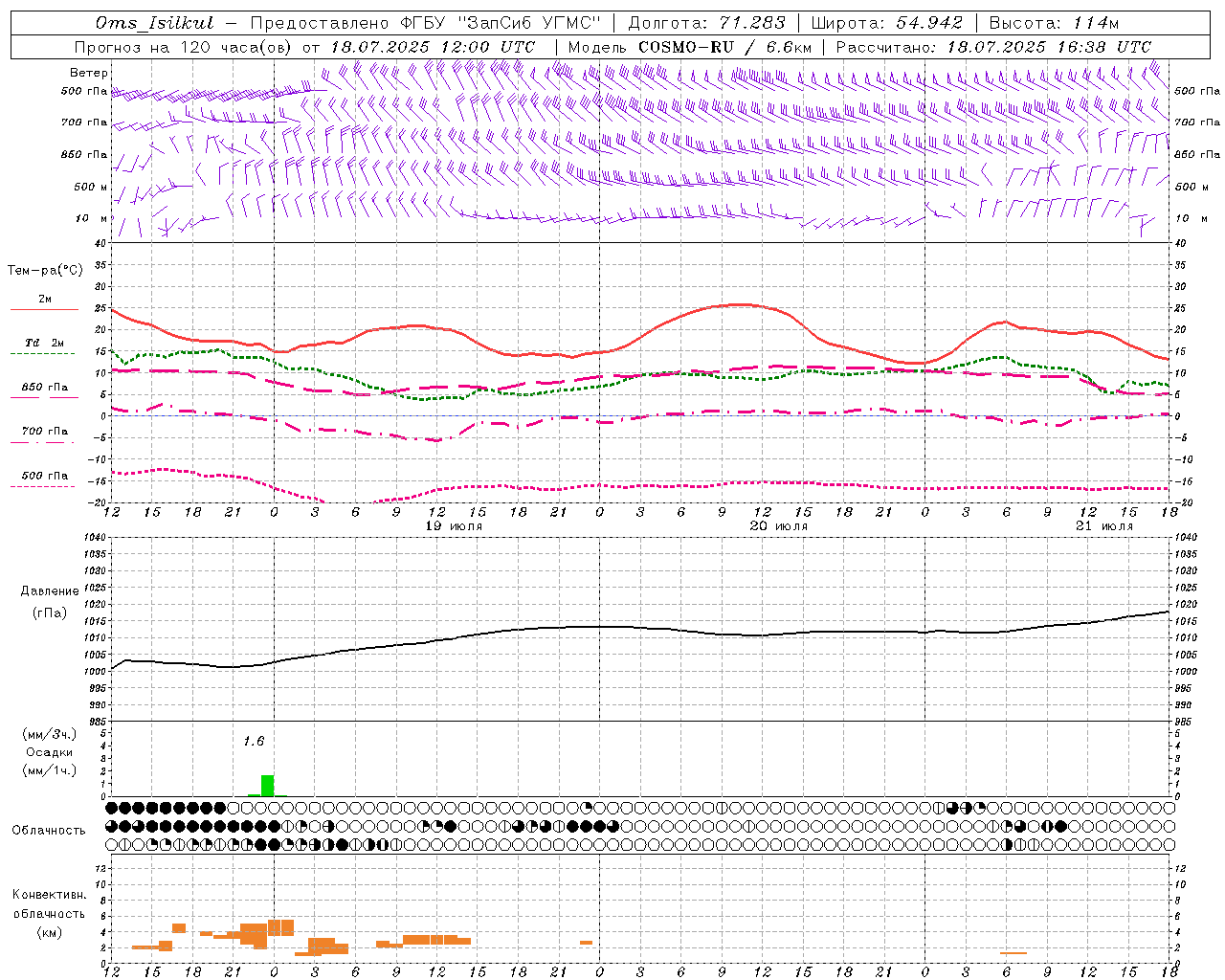Click the Осадки panel label
Image resolution: width=1225 pixels, height=980 pixels.
pos(50,752)
